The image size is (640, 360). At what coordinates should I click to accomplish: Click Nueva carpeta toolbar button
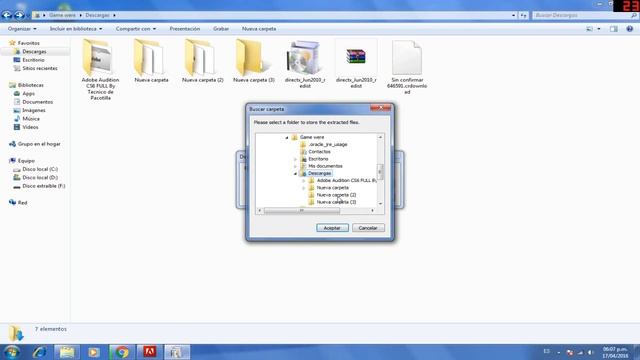[259, 29]
